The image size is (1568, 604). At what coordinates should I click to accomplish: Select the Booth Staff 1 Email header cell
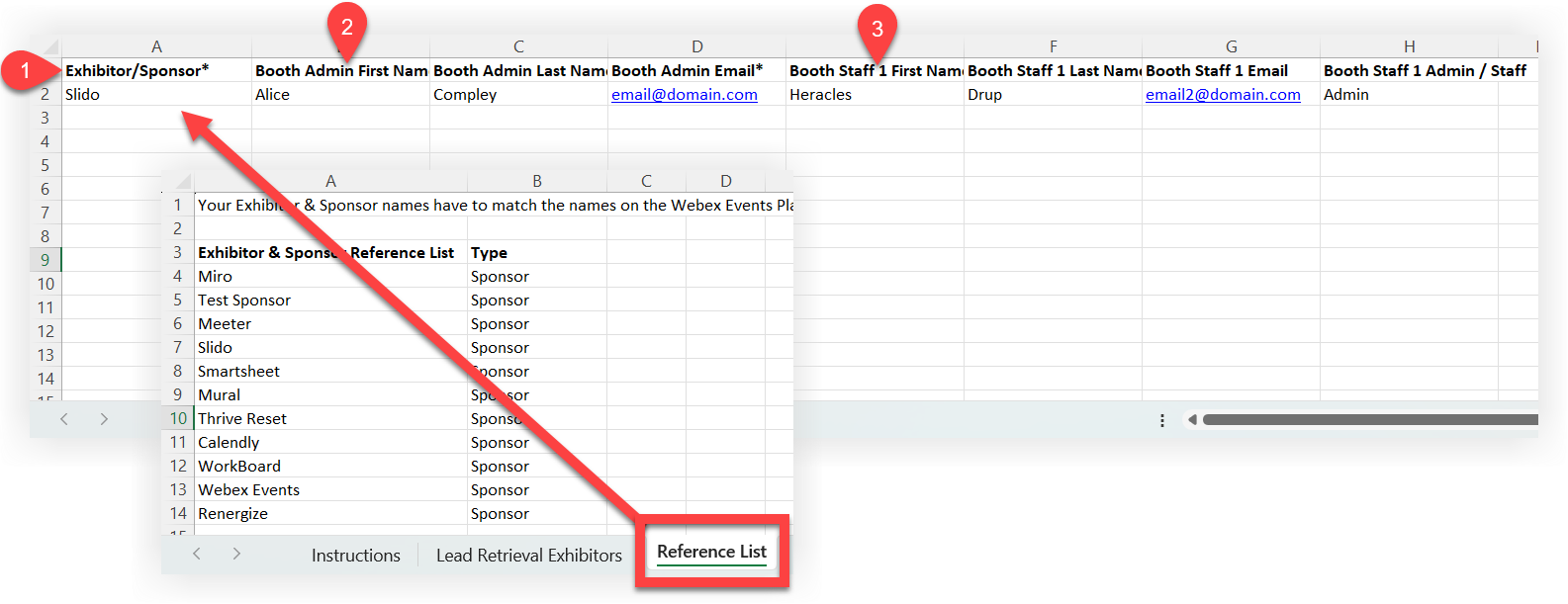pyautogui.click(x=1231, y=70)
